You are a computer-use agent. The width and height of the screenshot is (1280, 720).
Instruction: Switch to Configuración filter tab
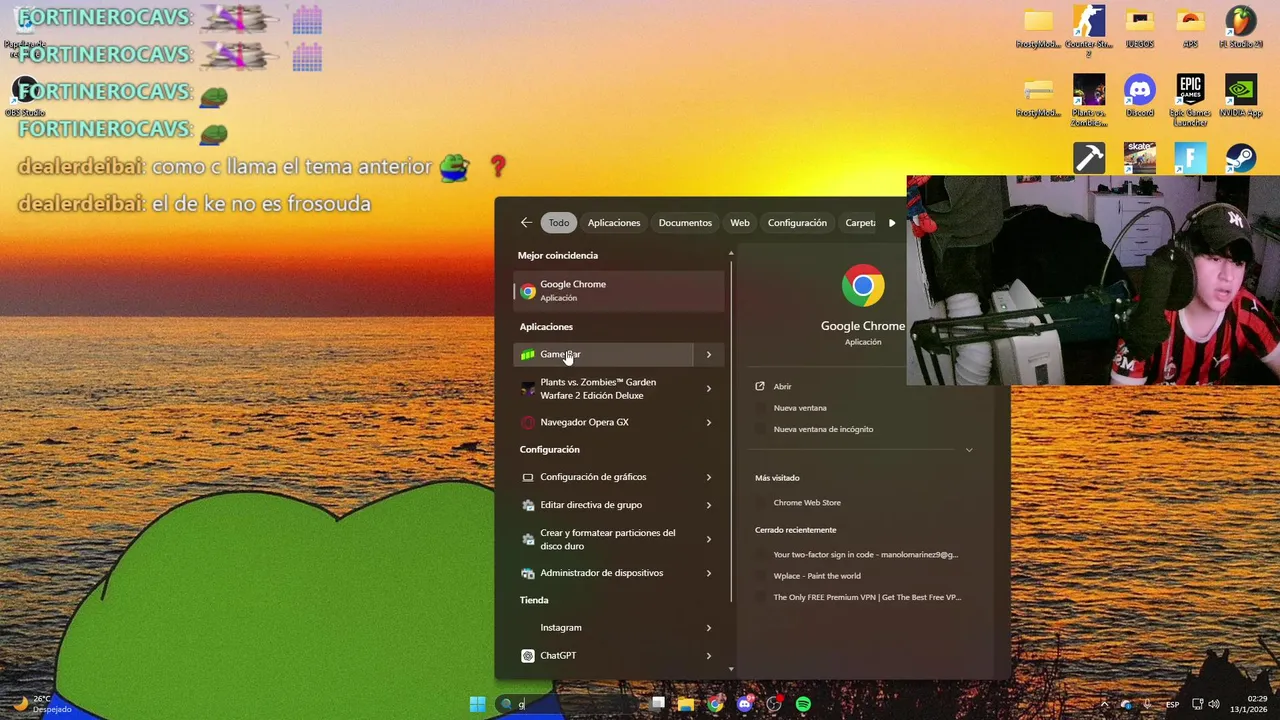797,223
